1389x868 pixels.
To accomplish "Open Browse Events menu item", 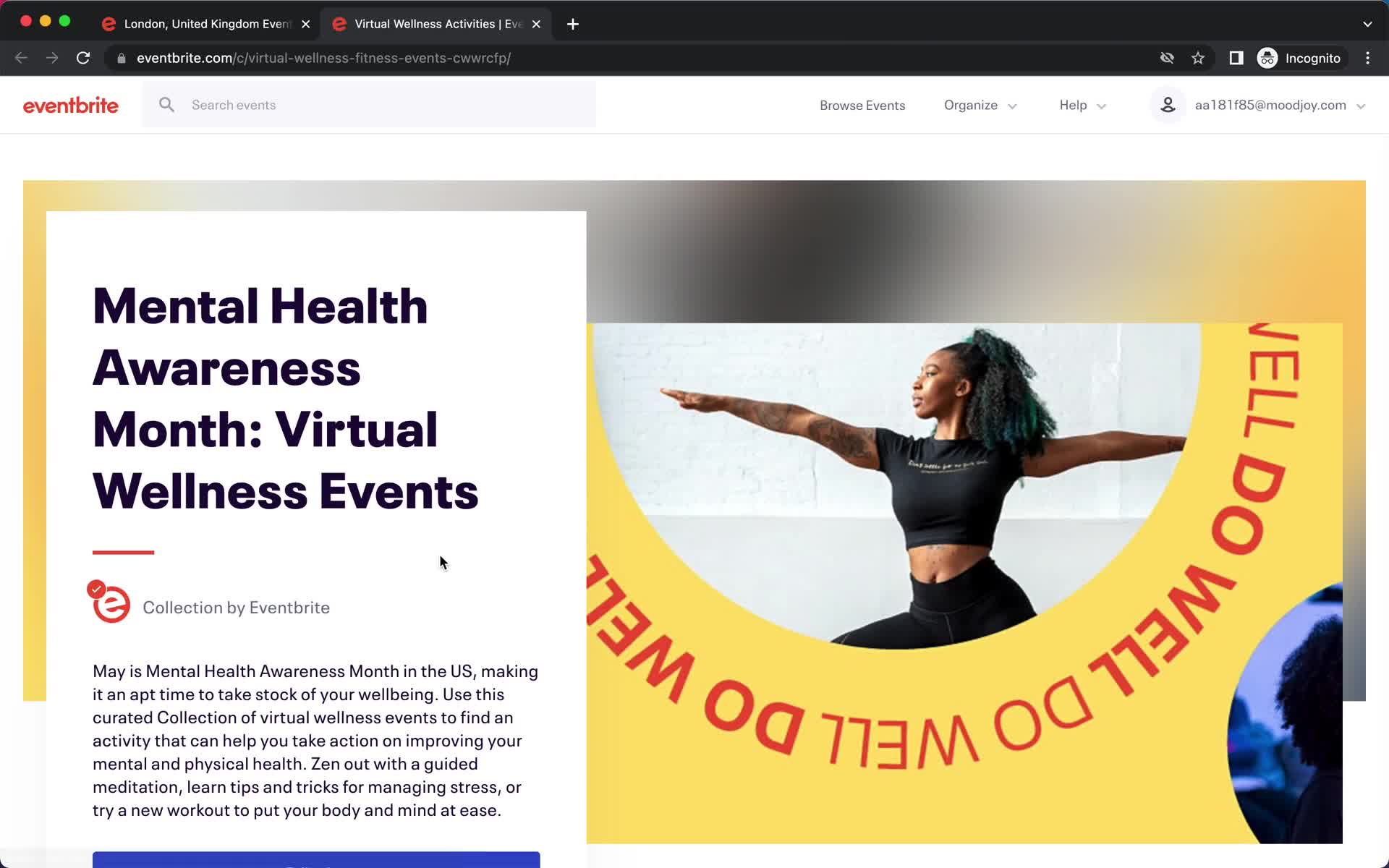I will click(862, 104).
